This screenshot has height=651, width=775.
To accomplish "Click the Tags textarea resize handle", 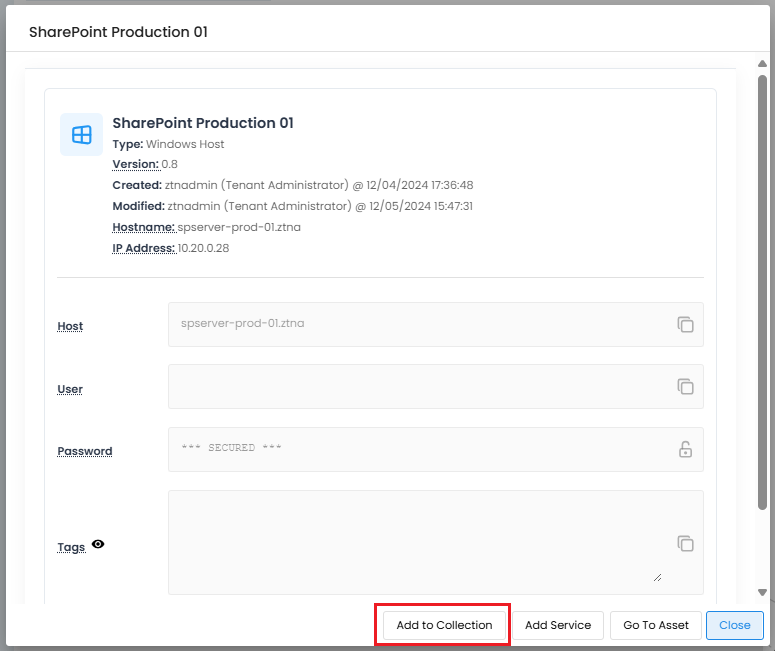I will click(657, 577).
